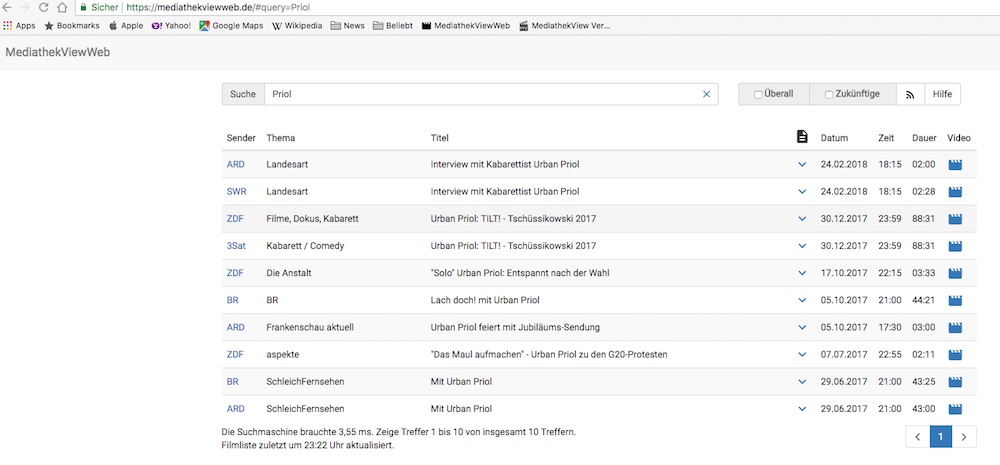Click the RSS feed icon button
Viewport: 1000px width, 465px height.
click(x=910, y=94)
